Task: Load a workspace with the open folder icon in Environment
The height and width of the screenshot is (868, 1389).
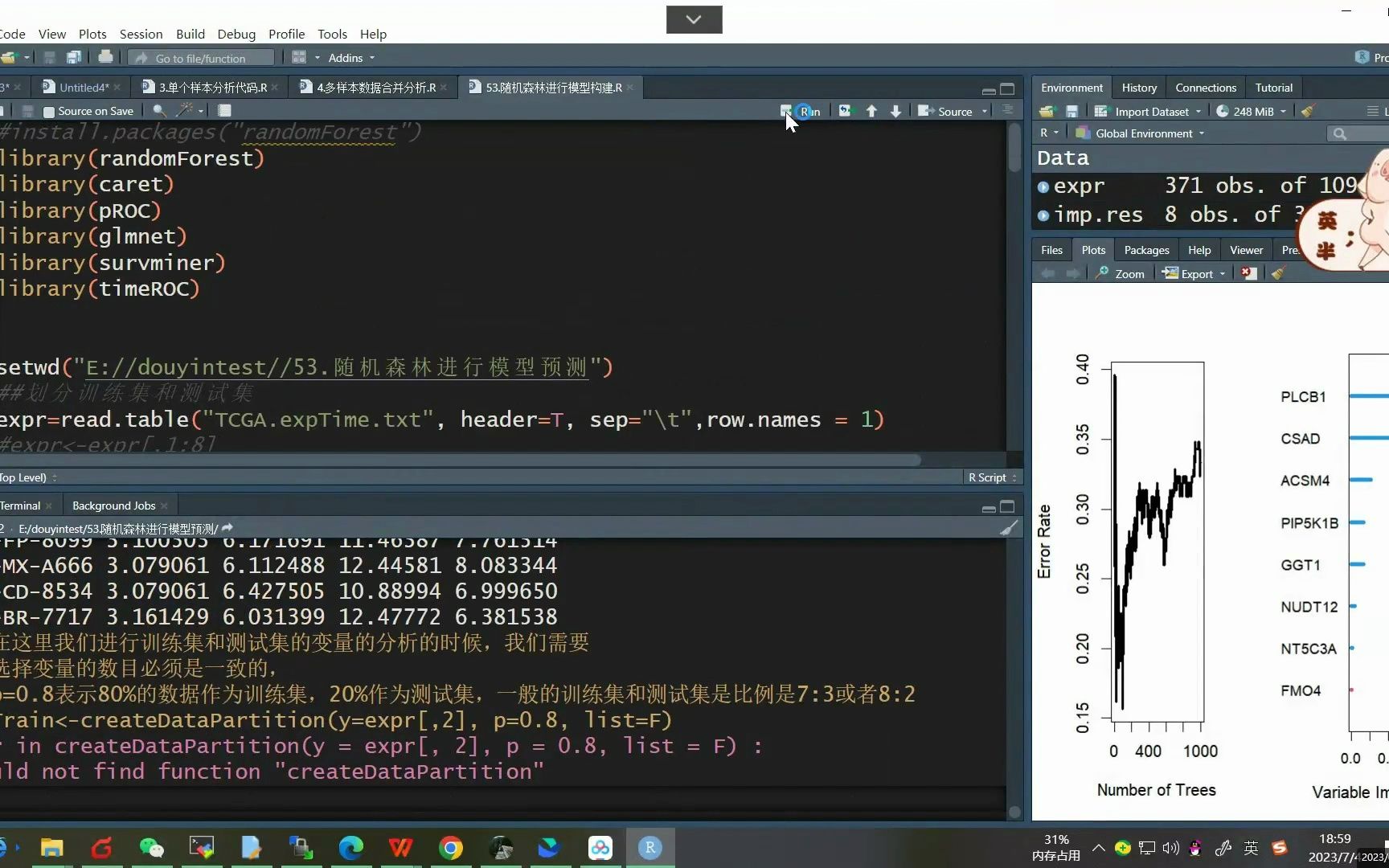Action: (x=1047, y=111)
